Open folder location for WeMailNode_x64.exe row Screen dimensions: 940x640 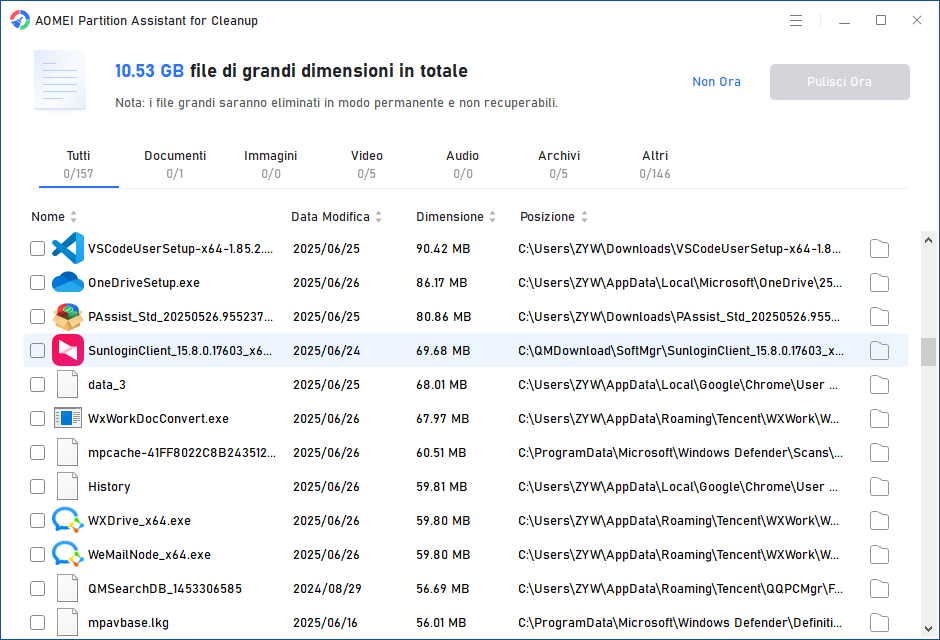(x=879, y=555)
